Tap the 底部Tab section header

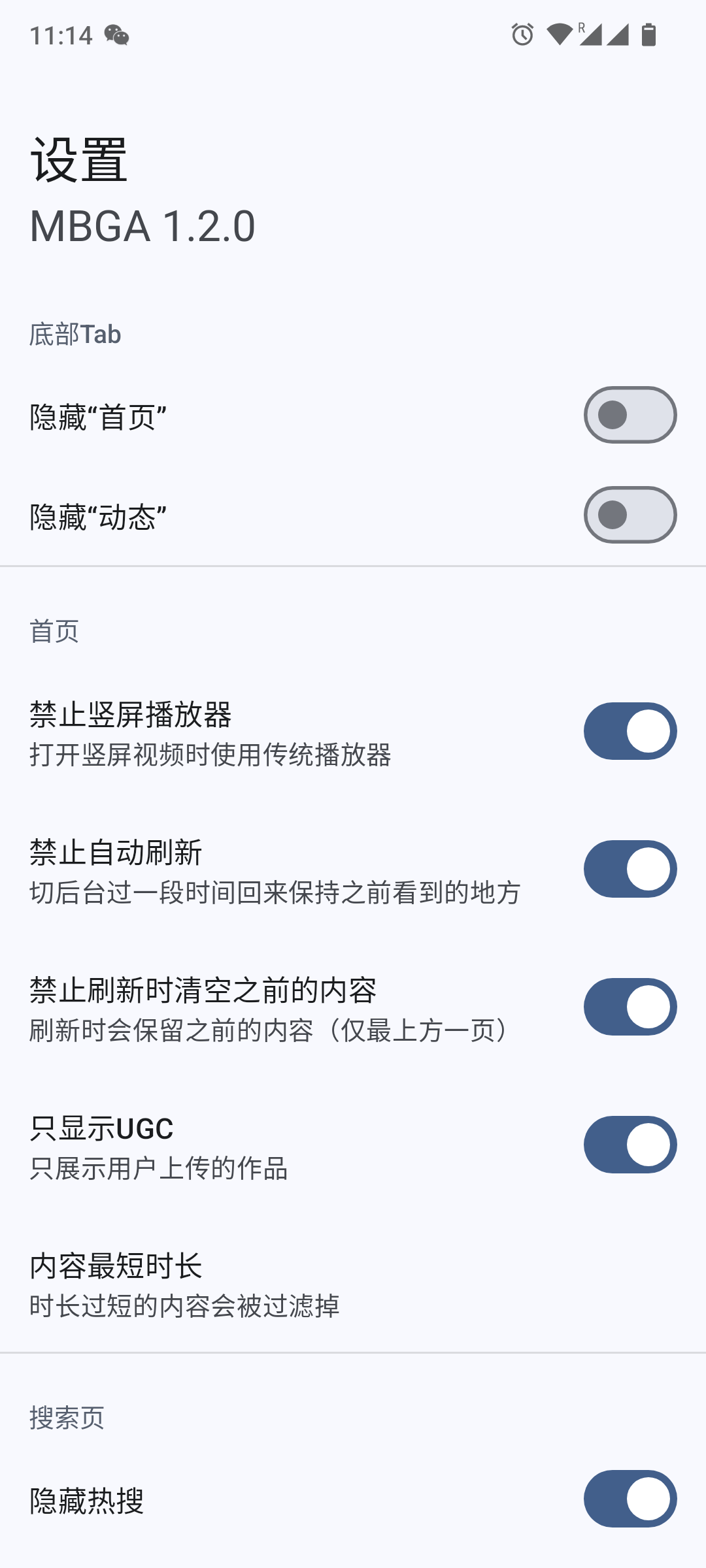[75, 335]
